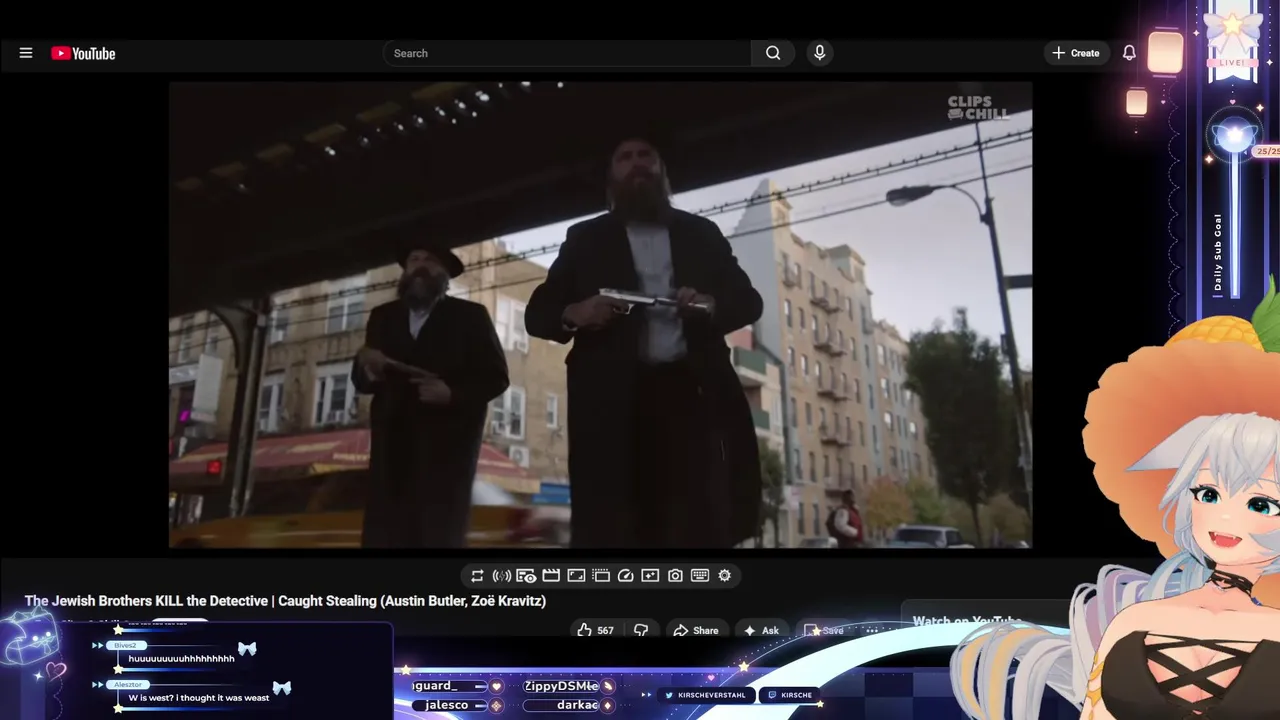The height and width of the screenshot is (720, 1280).
Task: Click the ZippyDSMle name in the ticker
Action: click(561, 686)
